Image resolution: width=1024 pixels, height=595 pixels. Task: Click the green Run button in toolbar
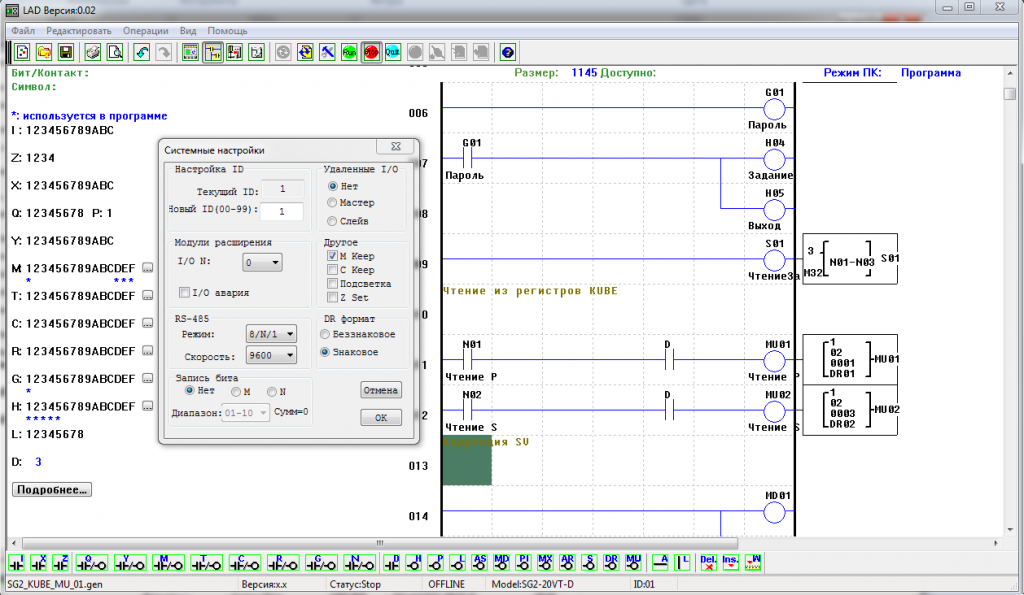click(x=349, y=52)
